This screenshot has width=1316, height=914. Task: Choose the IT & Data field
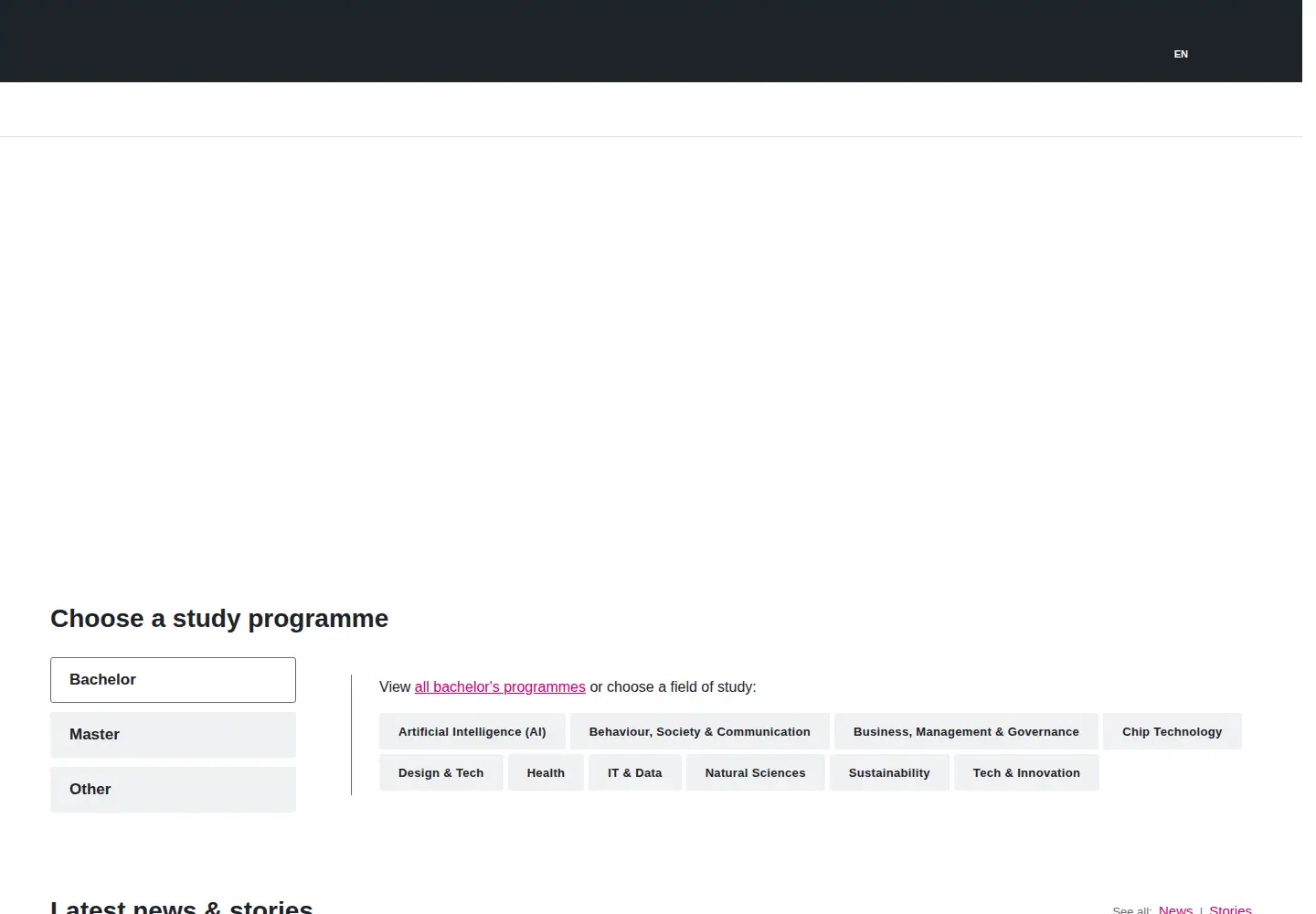click(x=635, y=773)
